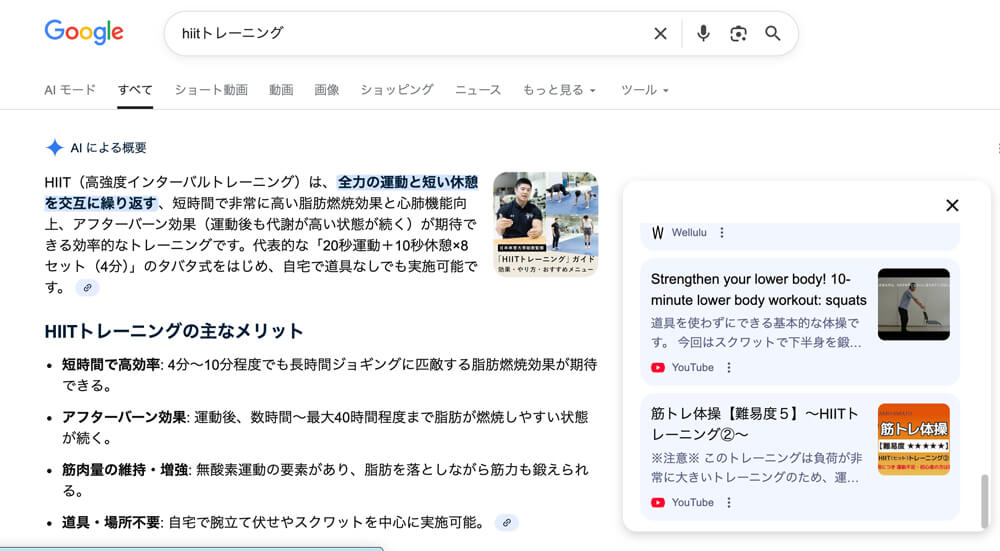Click the Wellulu source name
Screen dimensions: 1000x551
click(x=689, y=233)
